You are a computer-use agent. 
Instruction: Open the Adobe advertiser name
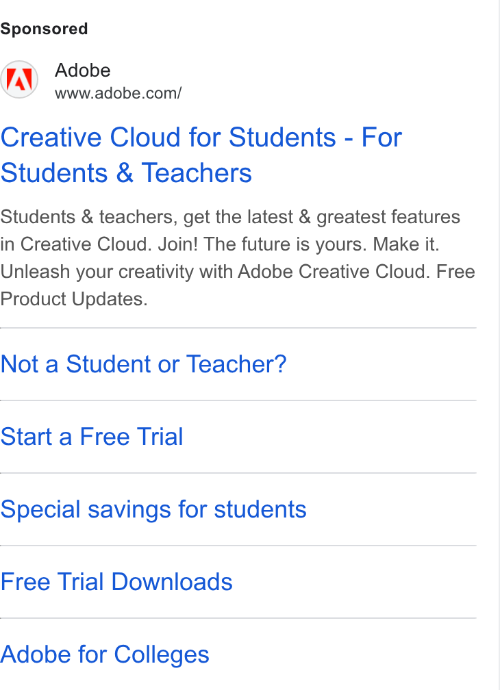pos(82,70)
